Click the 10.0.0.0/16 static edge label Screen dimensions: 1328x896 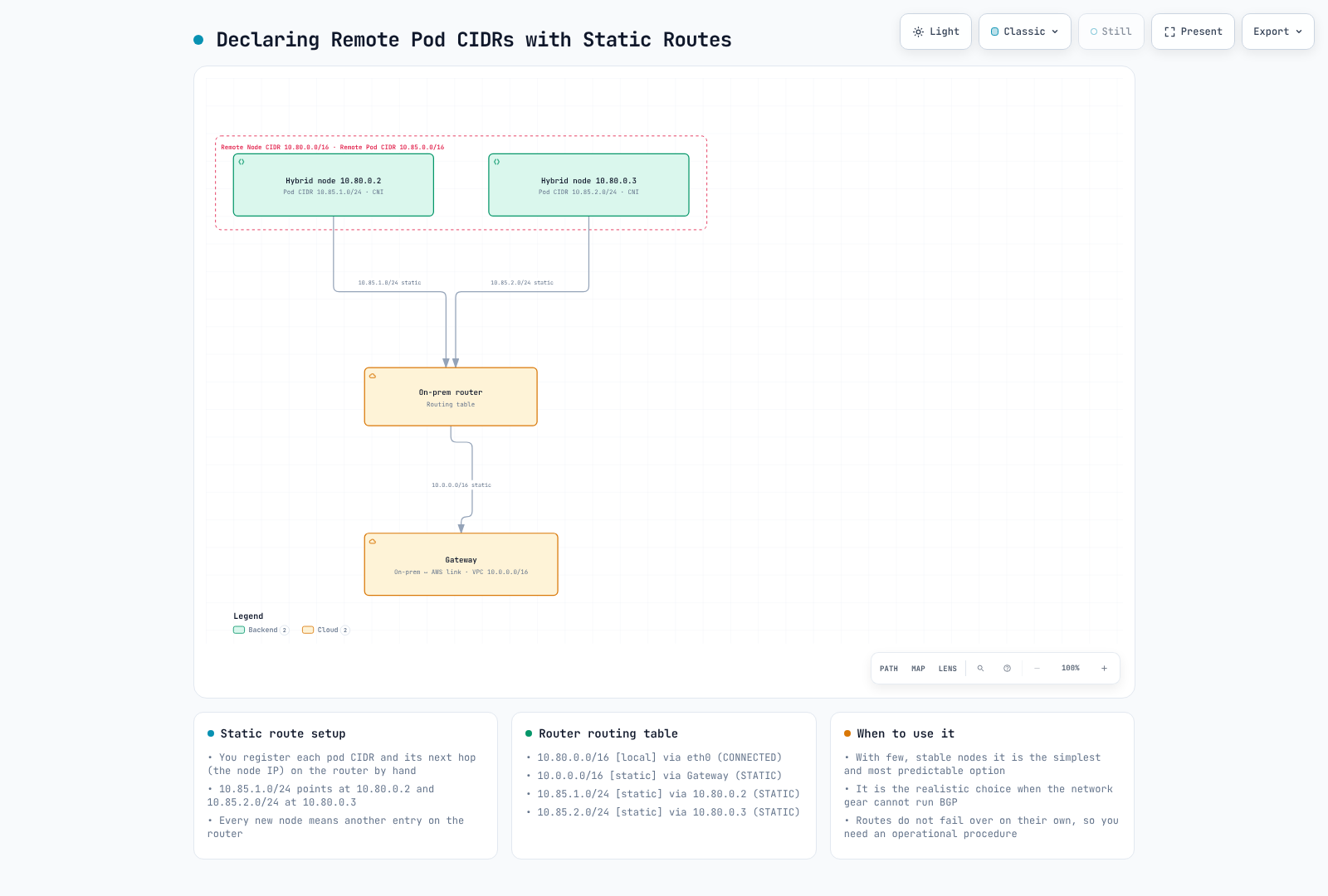461,485
